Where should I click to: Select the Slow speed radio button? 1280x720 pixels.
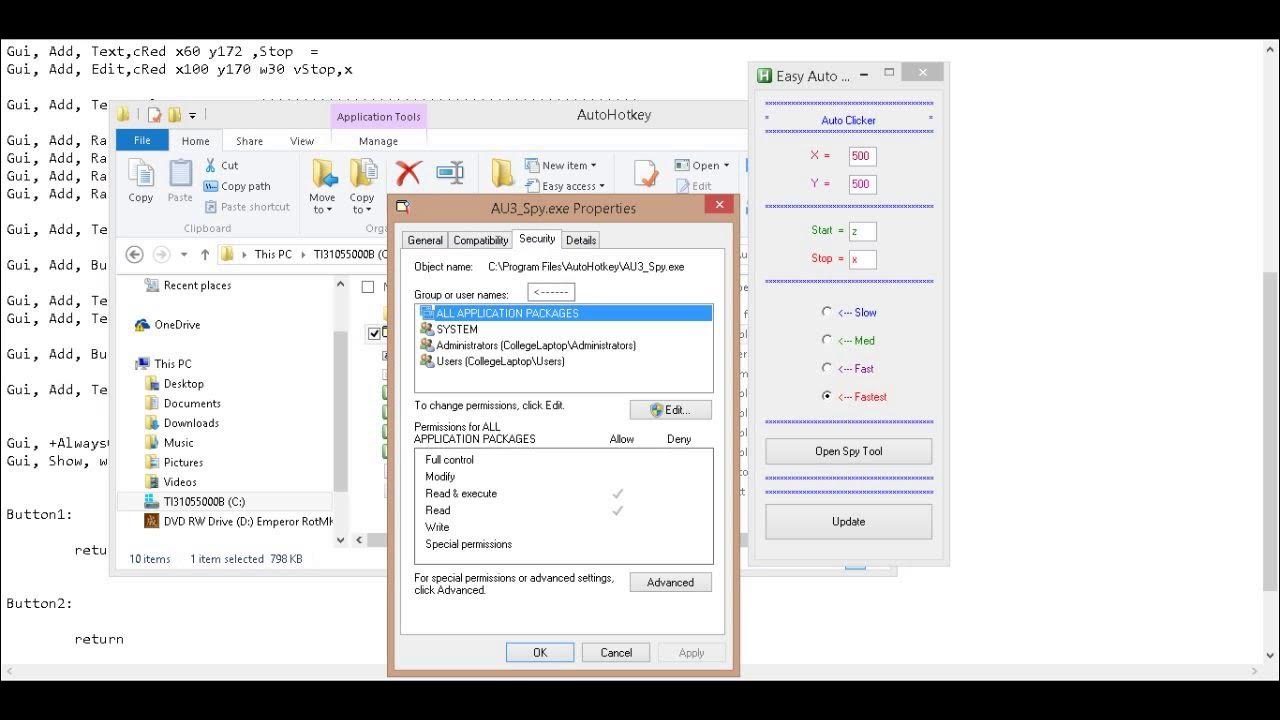826,312
